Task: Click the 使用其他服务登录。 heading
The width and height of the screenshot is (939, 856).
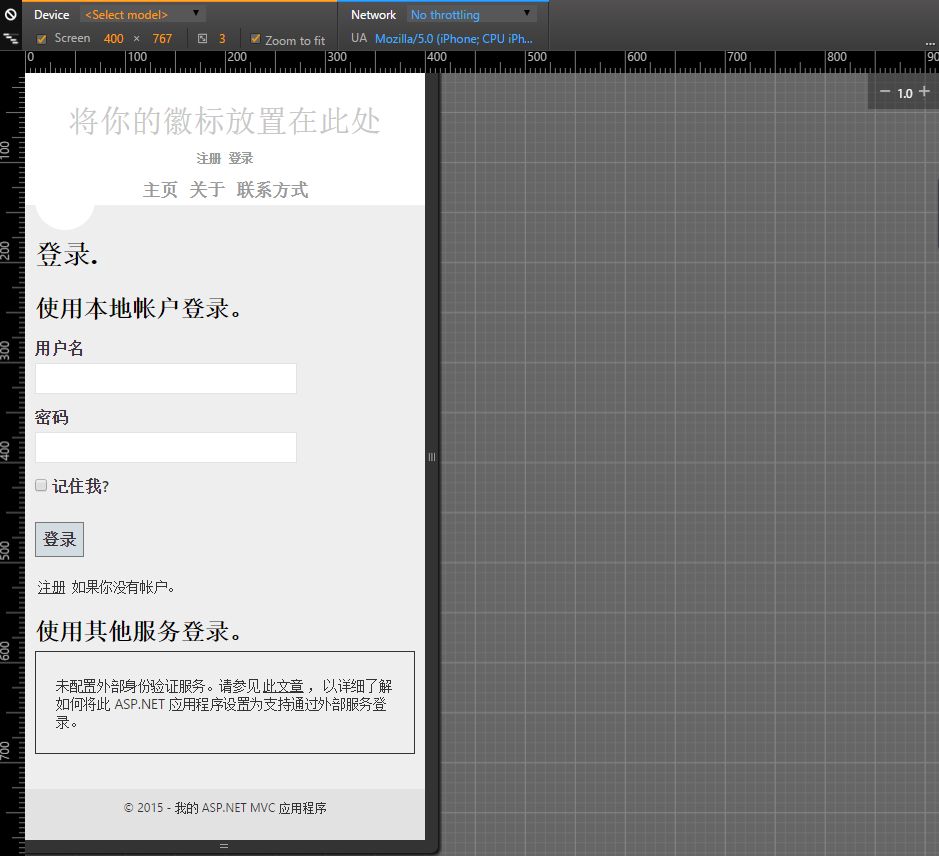Action: point(138,631)
